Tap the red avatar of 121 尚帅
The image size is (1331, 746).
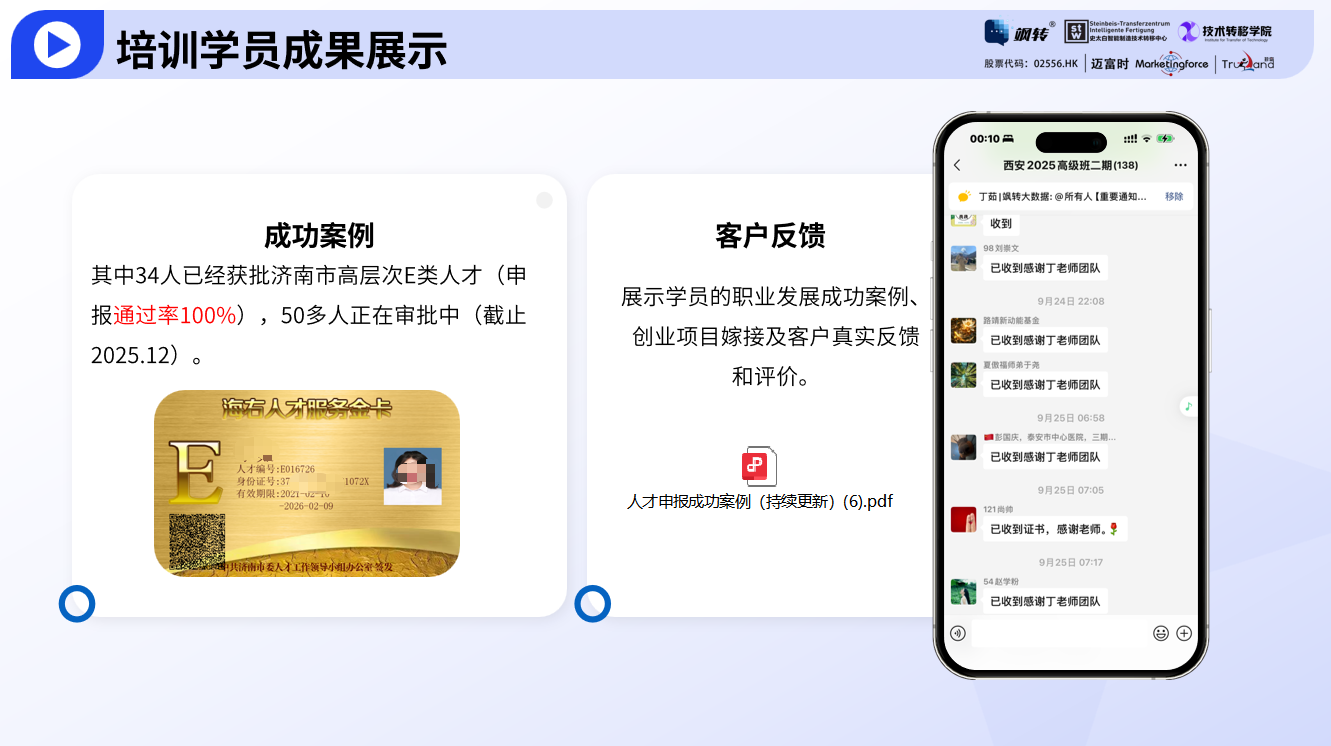(x=963, y=520)
